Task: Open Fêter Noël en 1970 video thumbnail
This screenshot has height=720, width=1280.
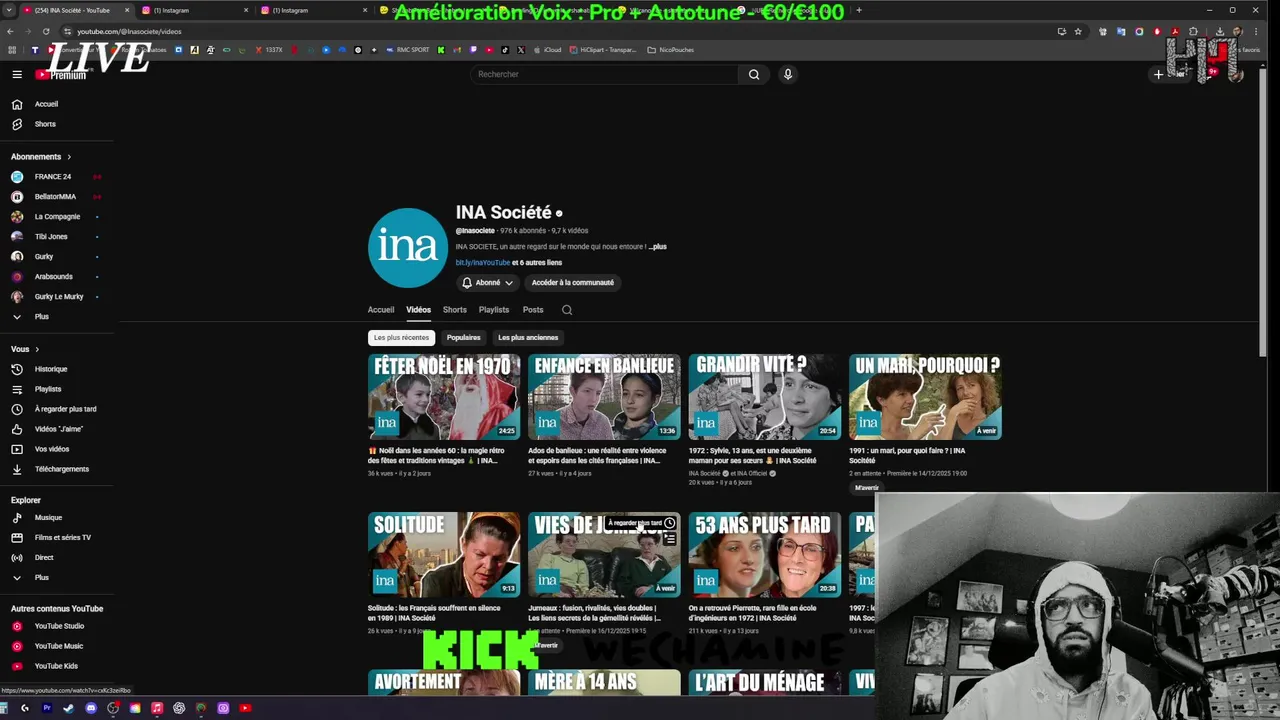Action: tap(444, 397)
